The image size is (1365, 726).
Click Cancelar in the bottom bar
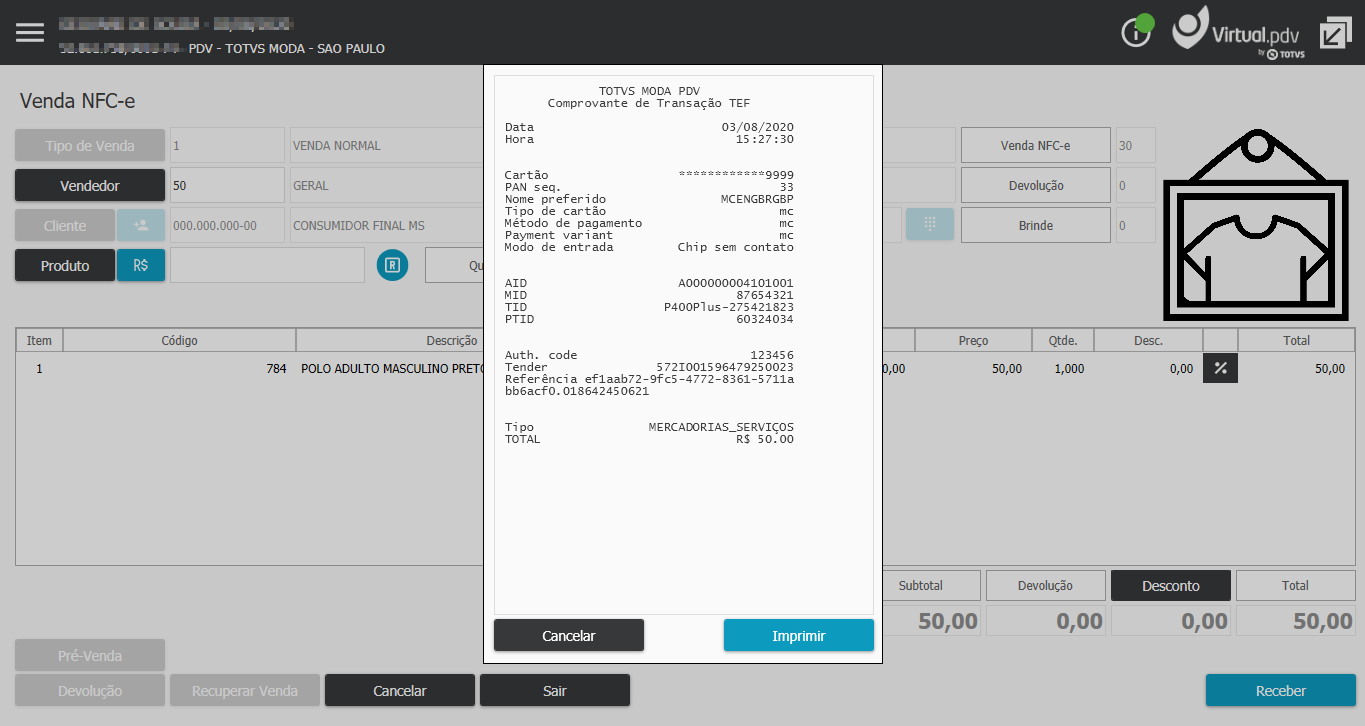coord(400,690)
